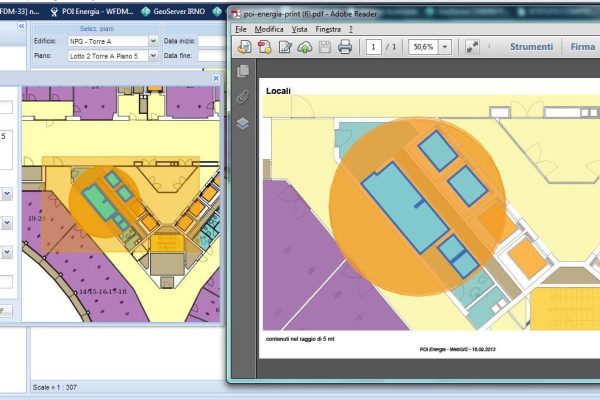This screenshot has width=600, height=400.
Task: Collapse the left panel with double-arrow icon
Action: 21,26
